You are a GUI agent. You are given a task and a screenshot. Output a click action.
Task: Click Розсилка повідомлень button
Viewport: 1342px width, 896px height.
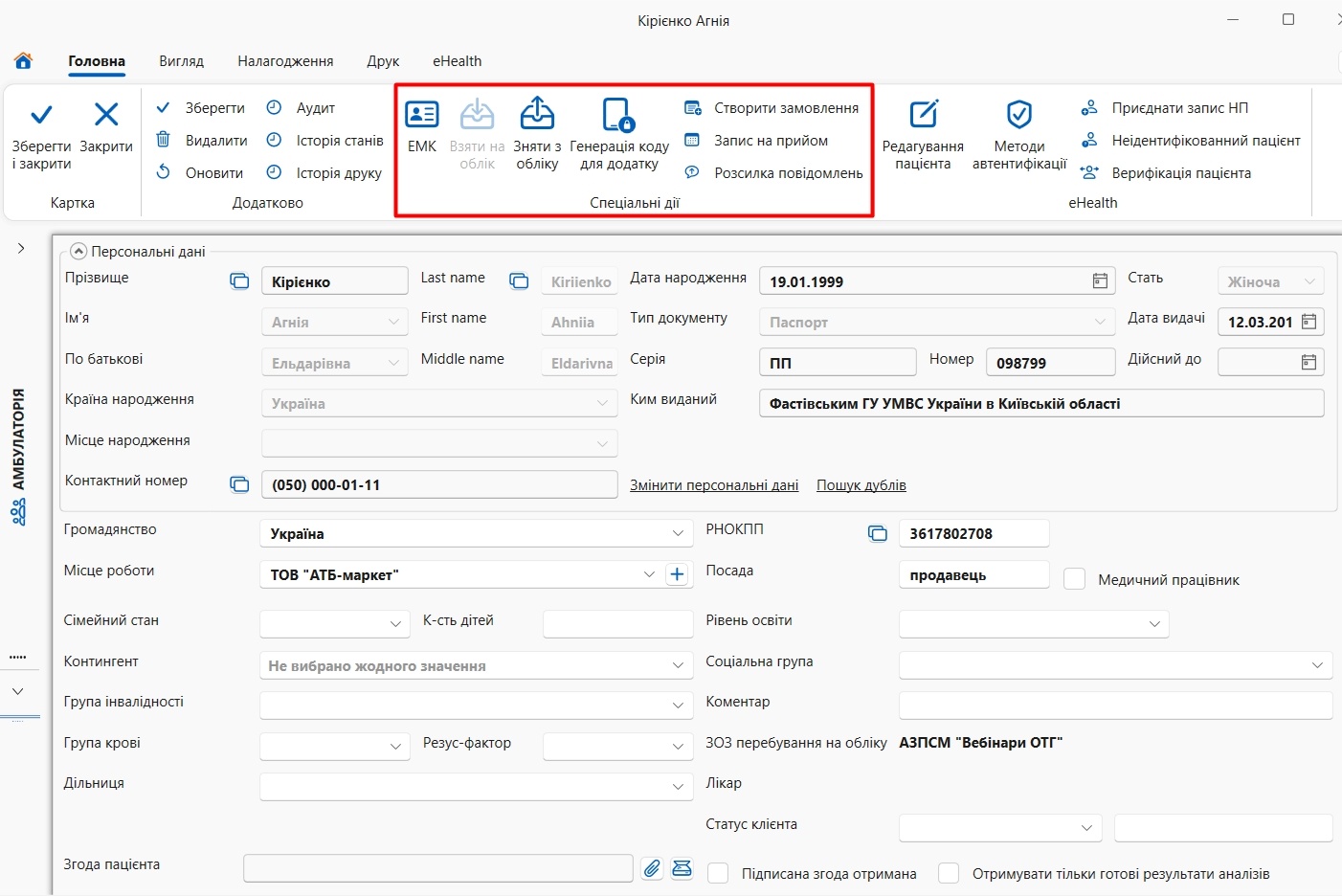click(x=774, y=173)
